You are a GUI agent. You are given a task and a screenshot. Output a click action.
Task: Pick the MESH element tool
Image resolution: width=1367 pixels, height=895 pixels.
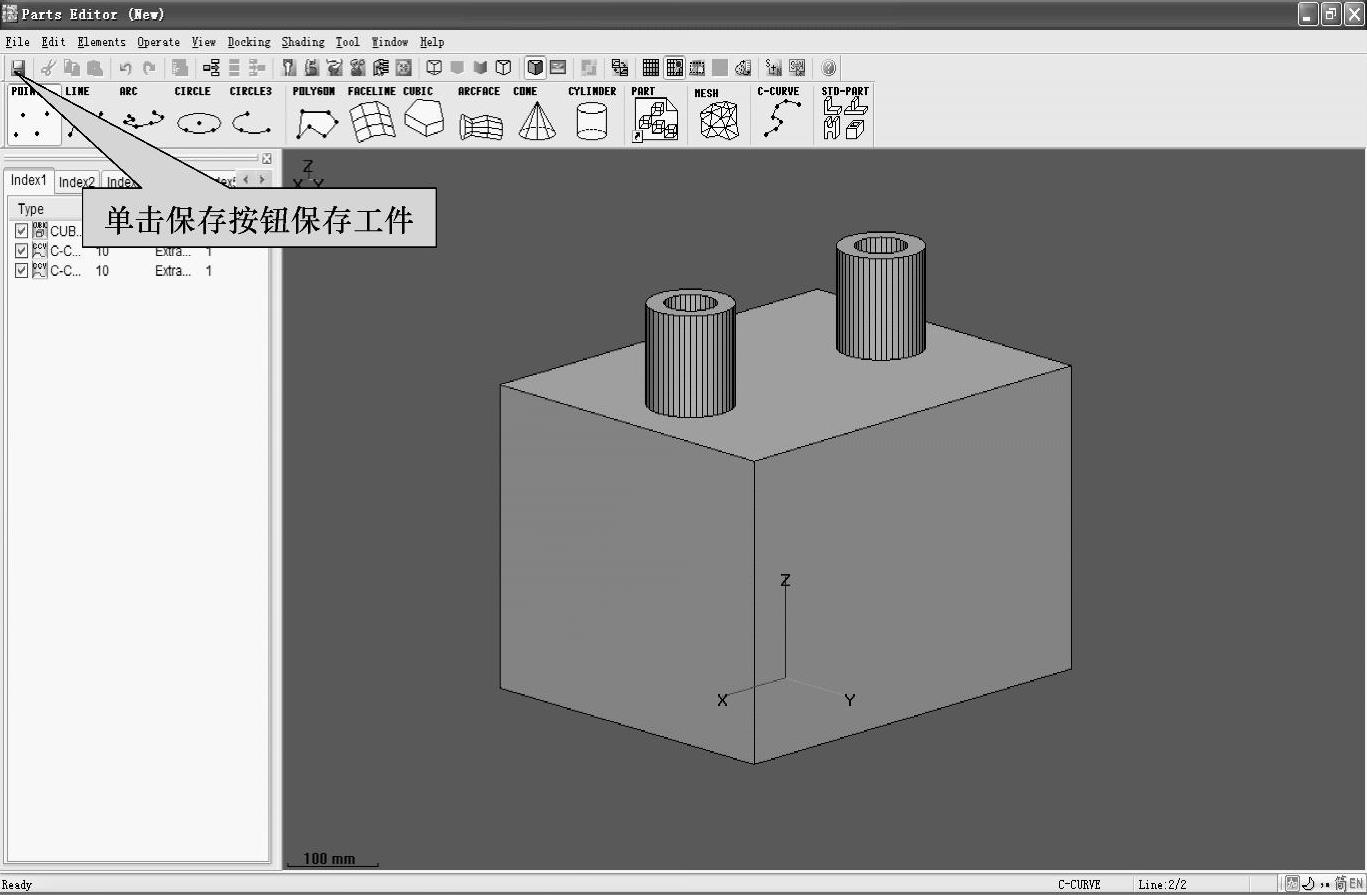[x=718, y=116]
